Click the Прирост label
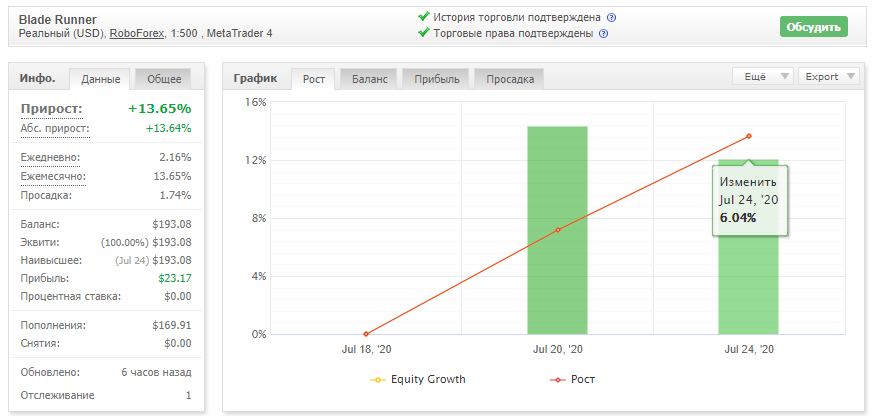The width and height of the screenshot is (874, 416). click(51, 109)
